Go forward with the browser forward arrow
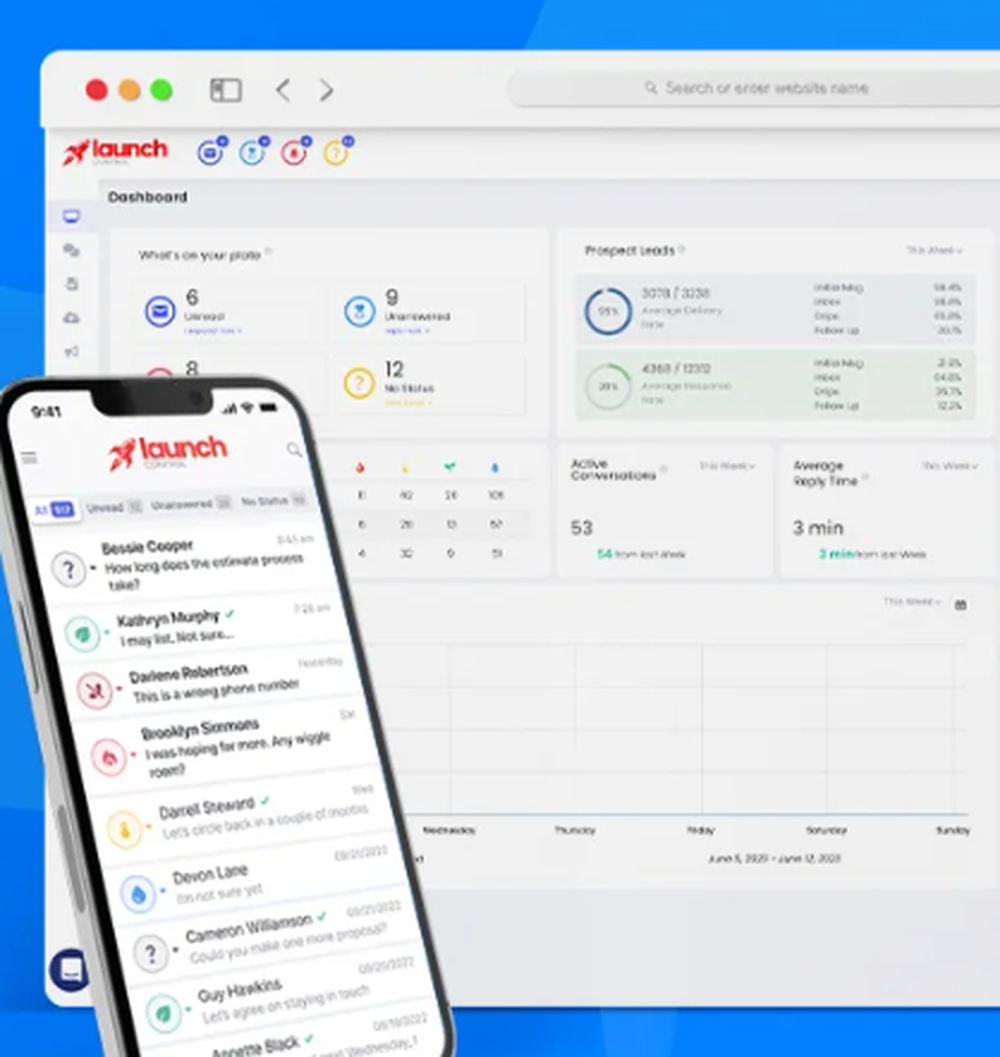 (326, 90)
